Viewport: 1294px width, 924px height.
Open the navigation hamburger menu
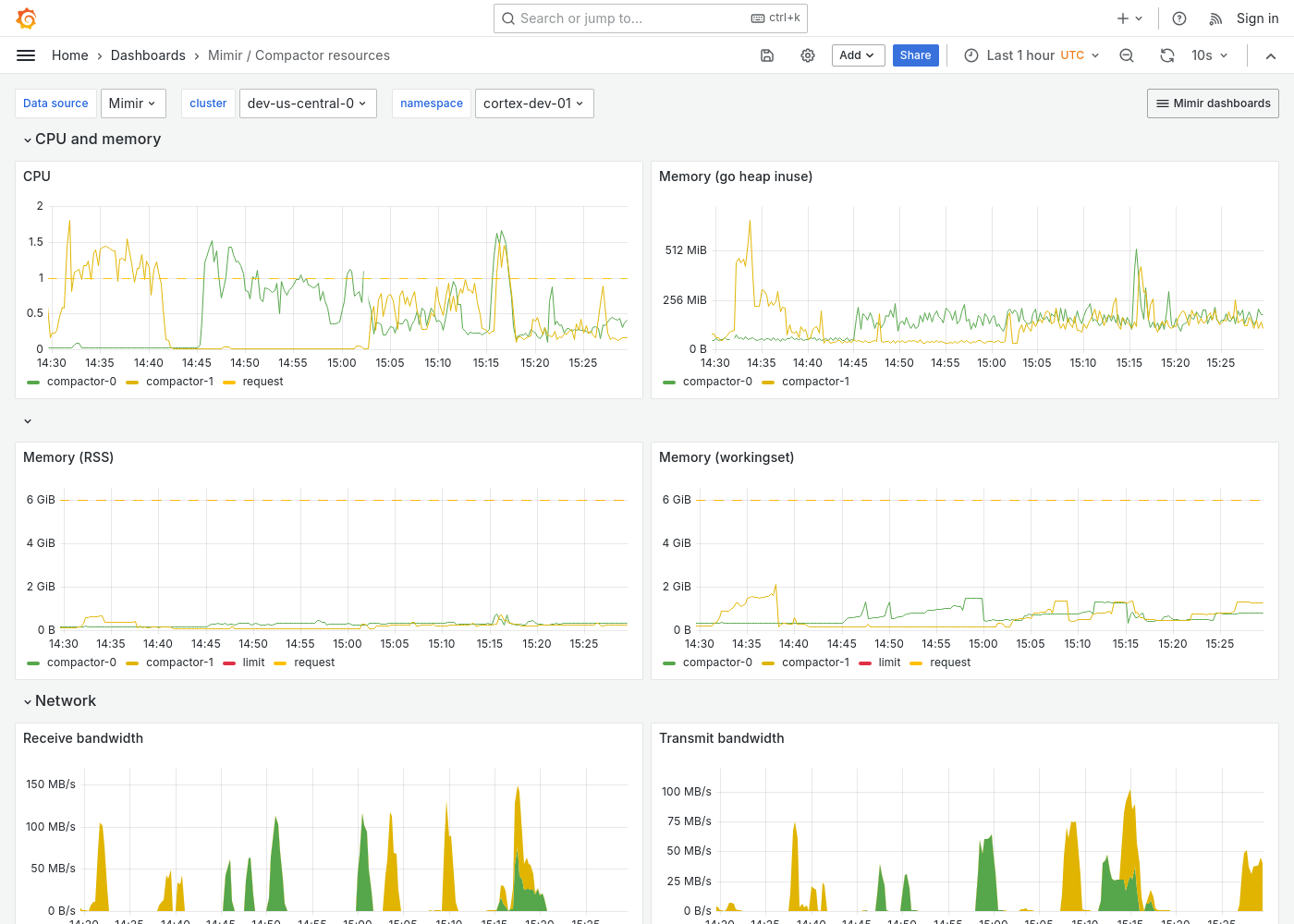[26, 55]
